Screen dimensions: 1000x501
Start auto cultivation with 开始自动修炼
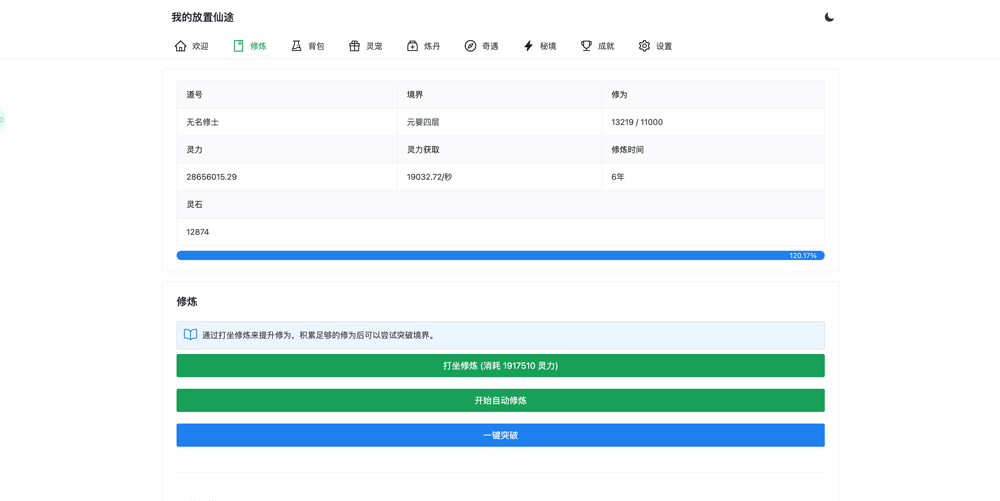[501, 400]
